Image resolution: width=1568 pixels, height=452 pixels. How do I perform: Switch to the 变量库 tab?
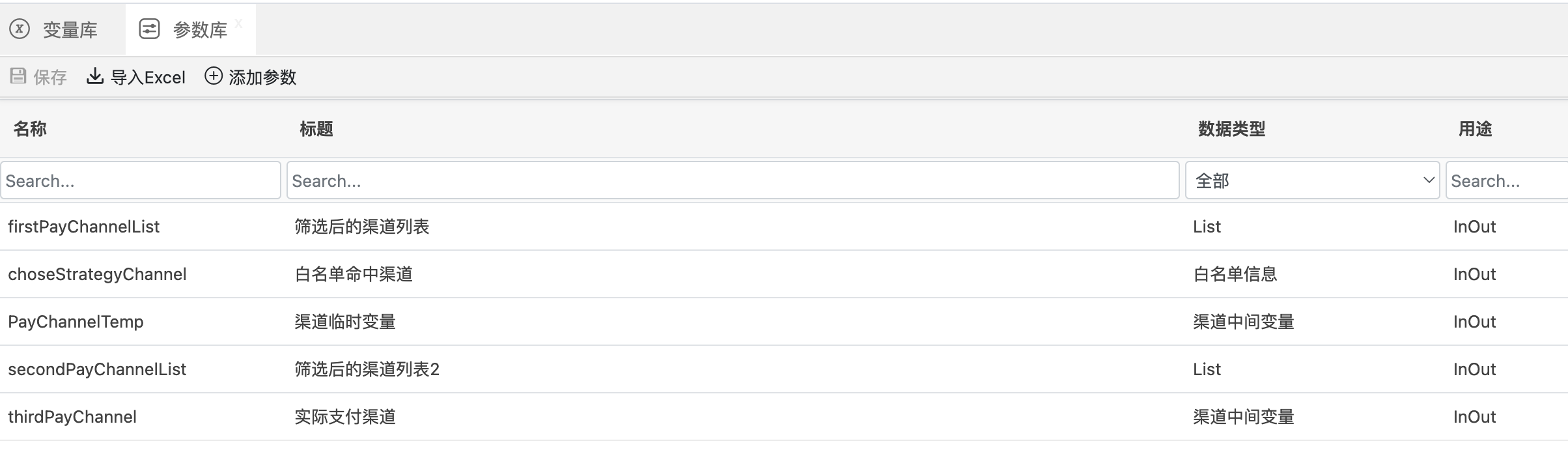pos(70,30)
